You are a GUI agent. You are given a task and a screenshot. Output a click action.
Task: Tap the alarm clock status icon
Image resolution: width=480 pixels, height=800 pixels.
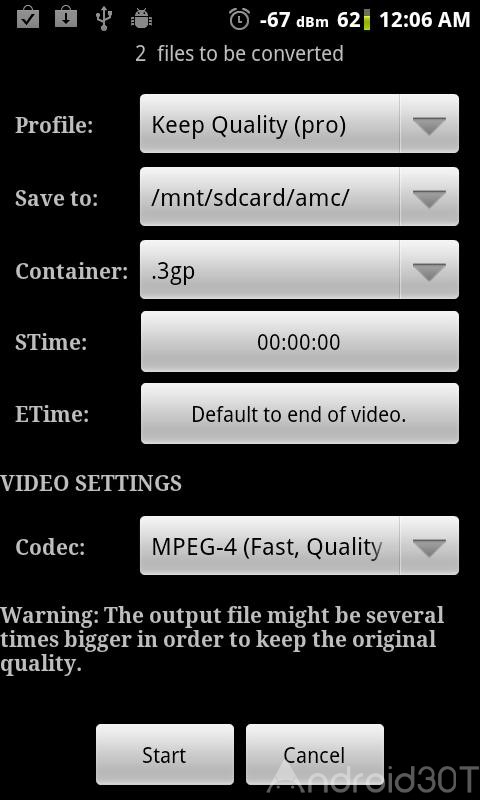[239, 19]
